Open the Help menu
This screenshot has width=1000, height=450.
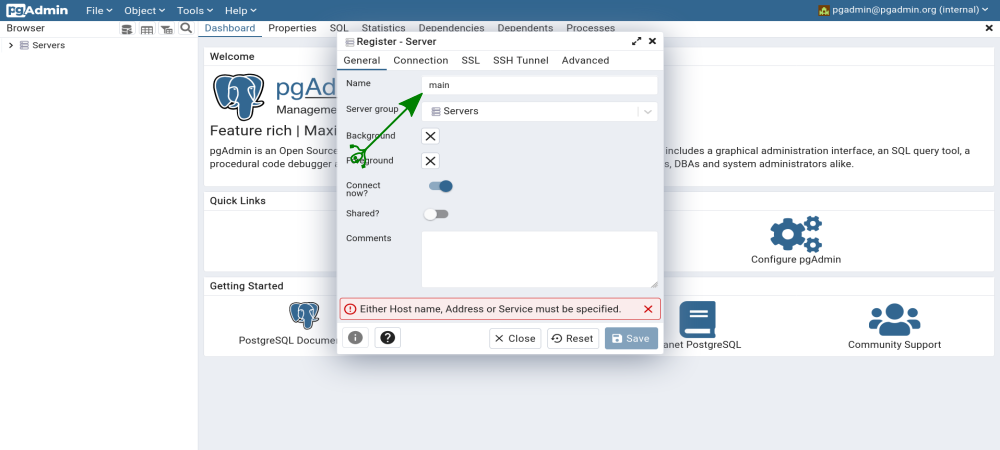[x=241, y=10]
